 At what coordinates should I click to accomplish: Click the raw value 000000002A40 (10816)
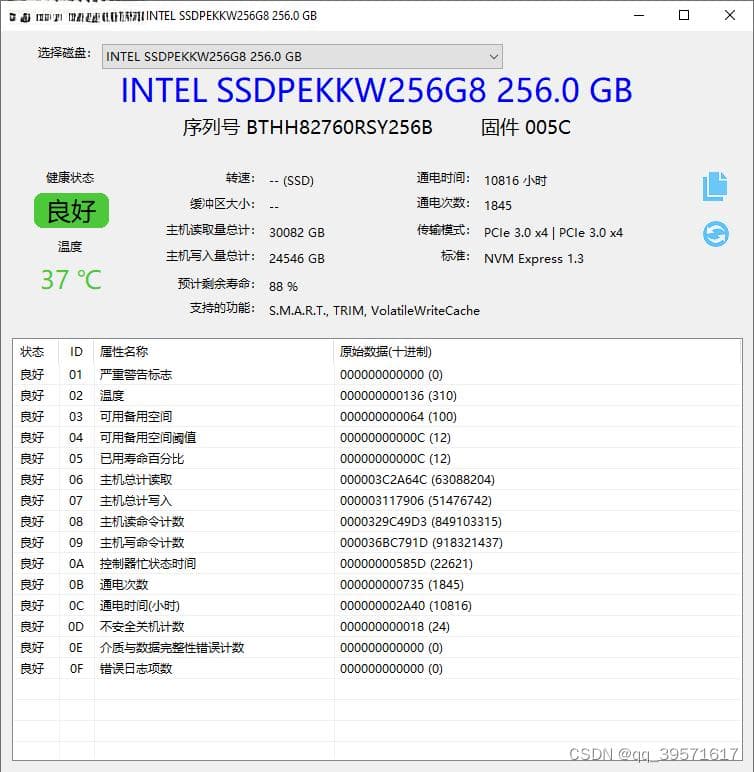pos(406,606)
